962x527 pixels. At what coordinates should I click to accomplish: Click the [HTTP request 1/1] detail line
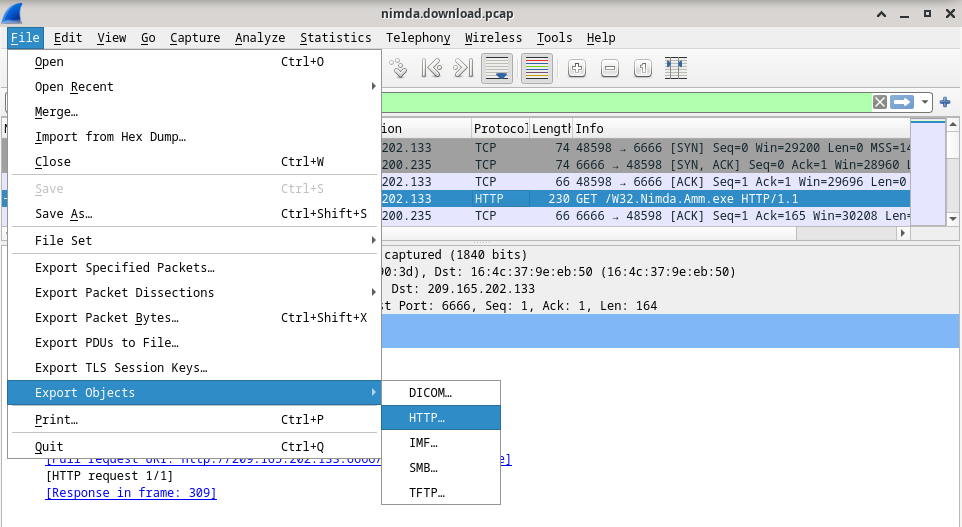tap(109, 475)
